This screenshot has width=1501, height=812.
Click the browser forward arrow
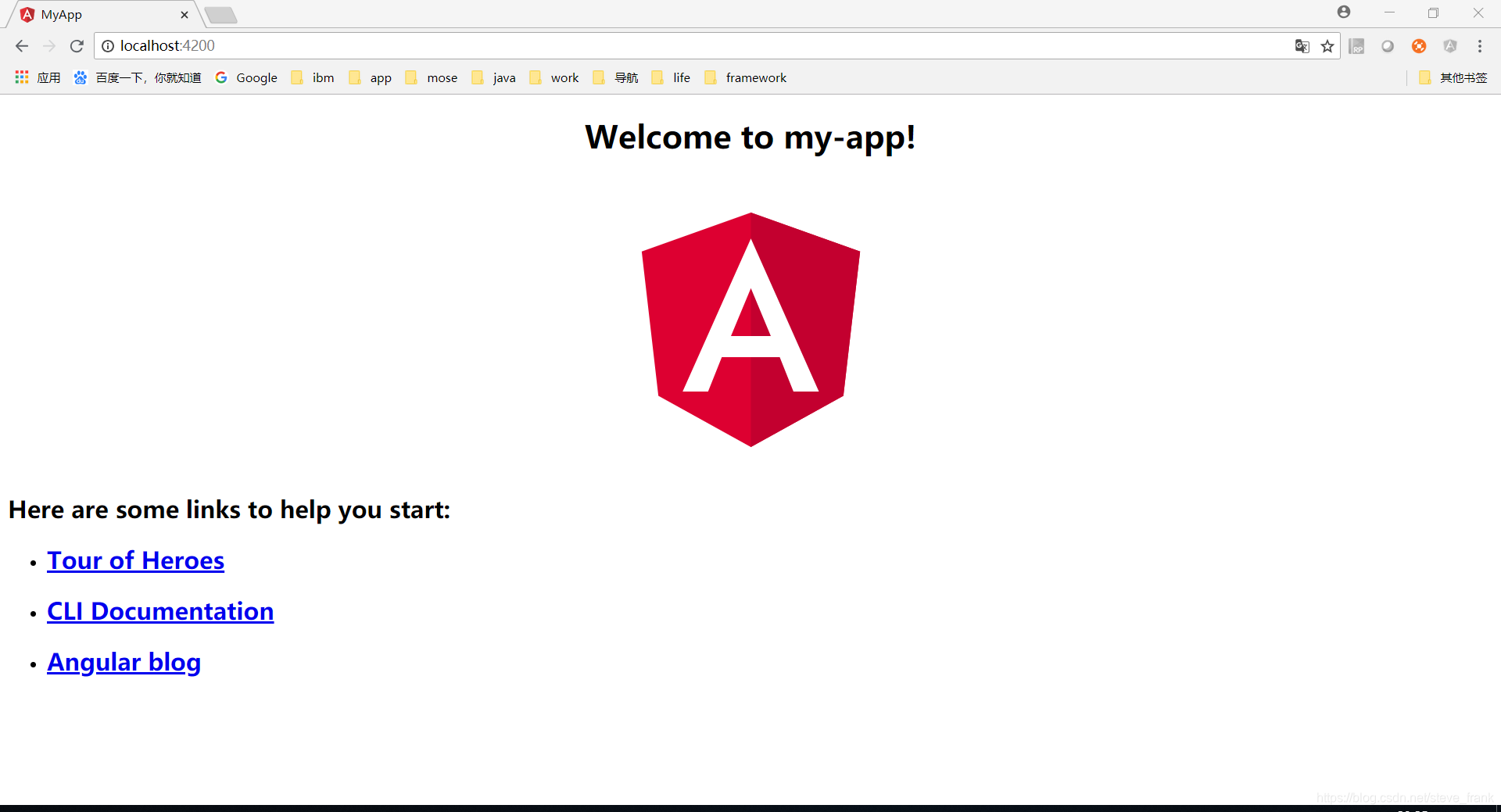49,46
